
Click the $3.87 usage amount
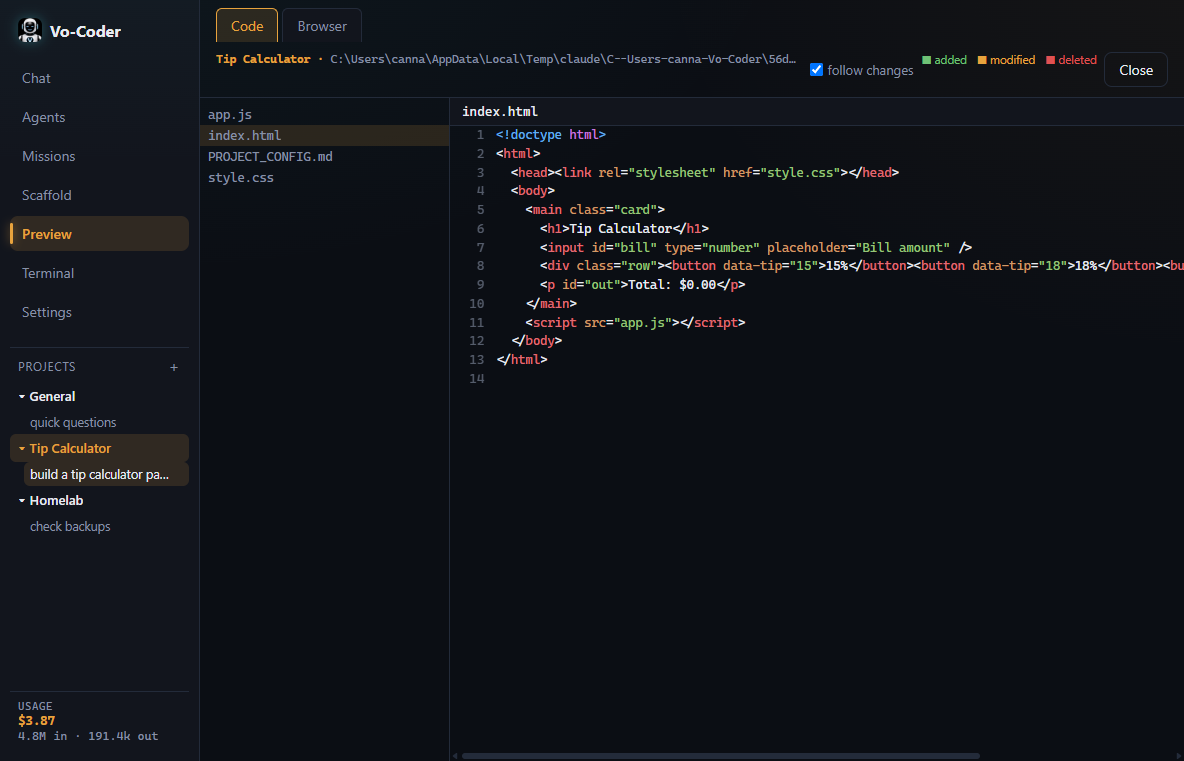(x=36, y=721)
